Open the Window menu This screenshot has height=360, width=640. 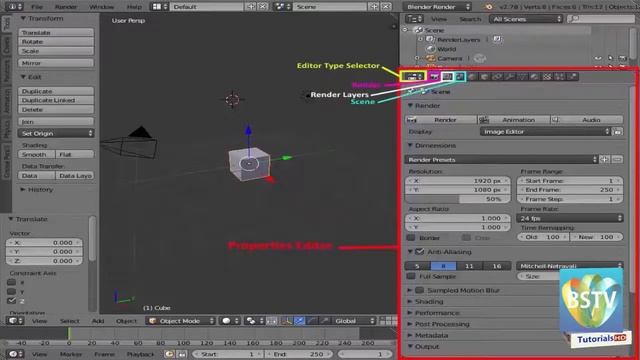point(102,7)
